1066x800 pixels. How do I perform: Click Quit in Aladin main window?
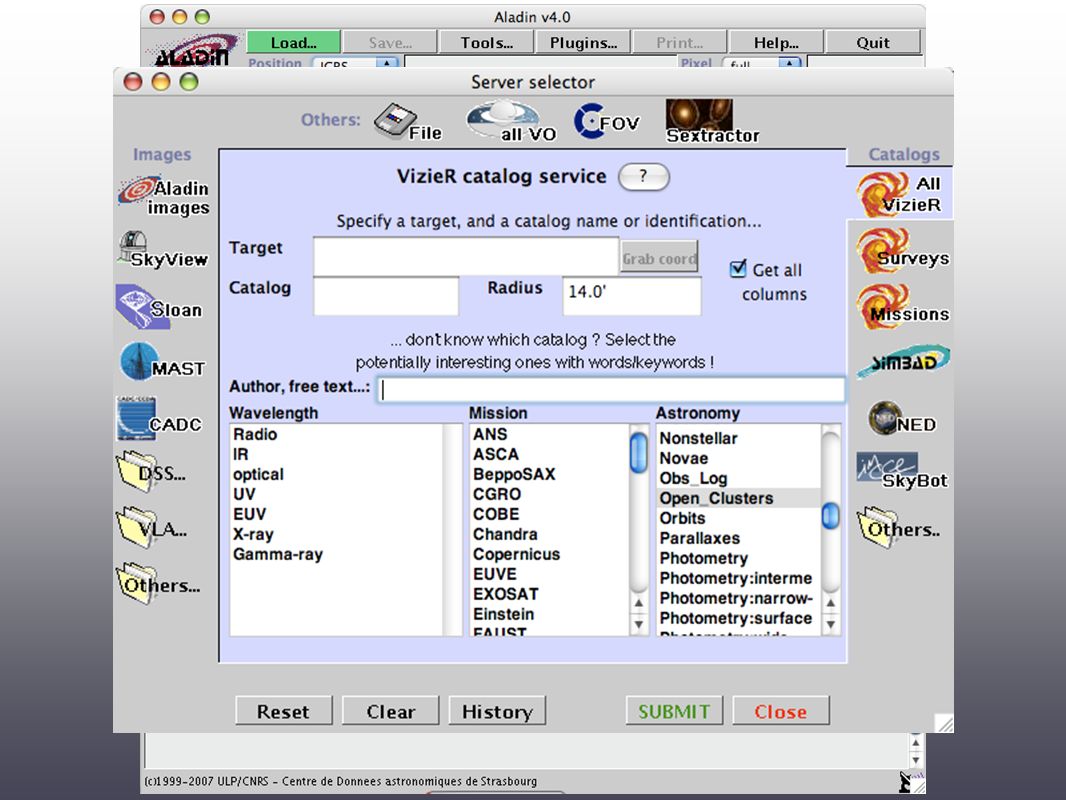tap(872, 42)
